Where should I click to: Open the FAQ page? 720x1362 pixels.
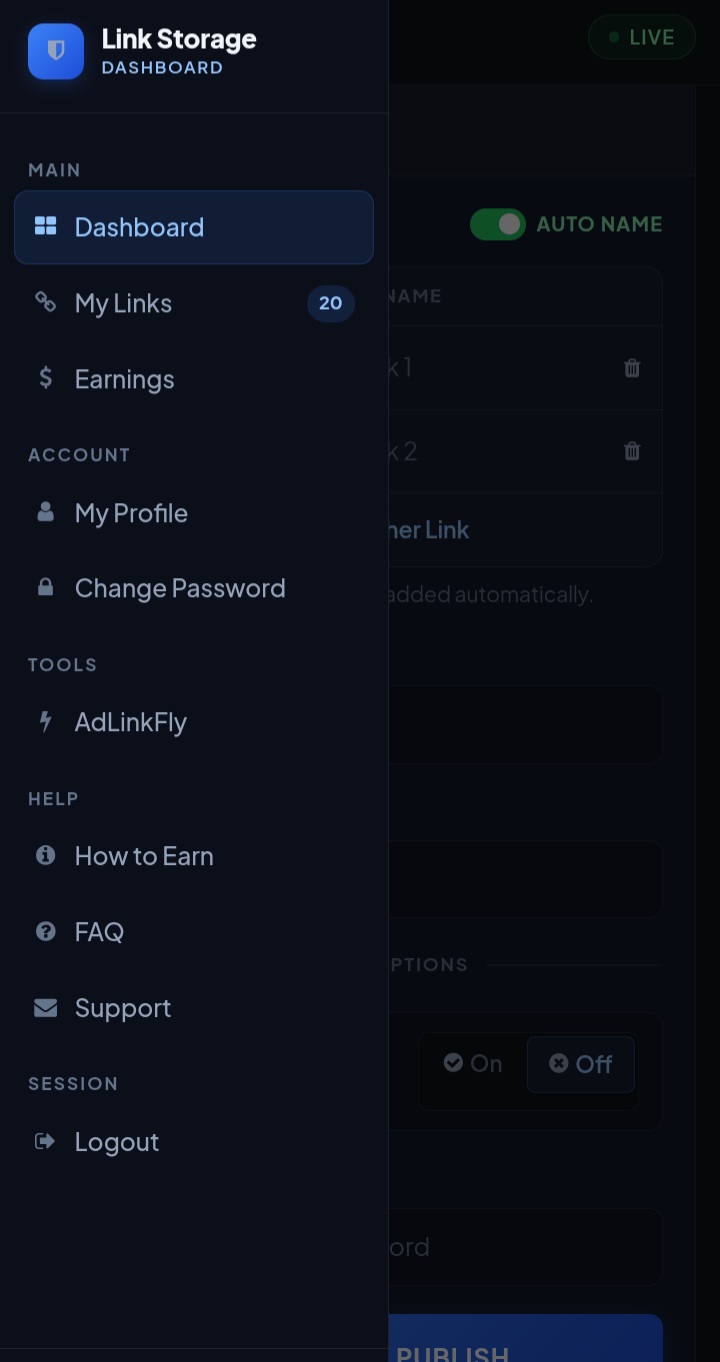[x=99, y=932]
